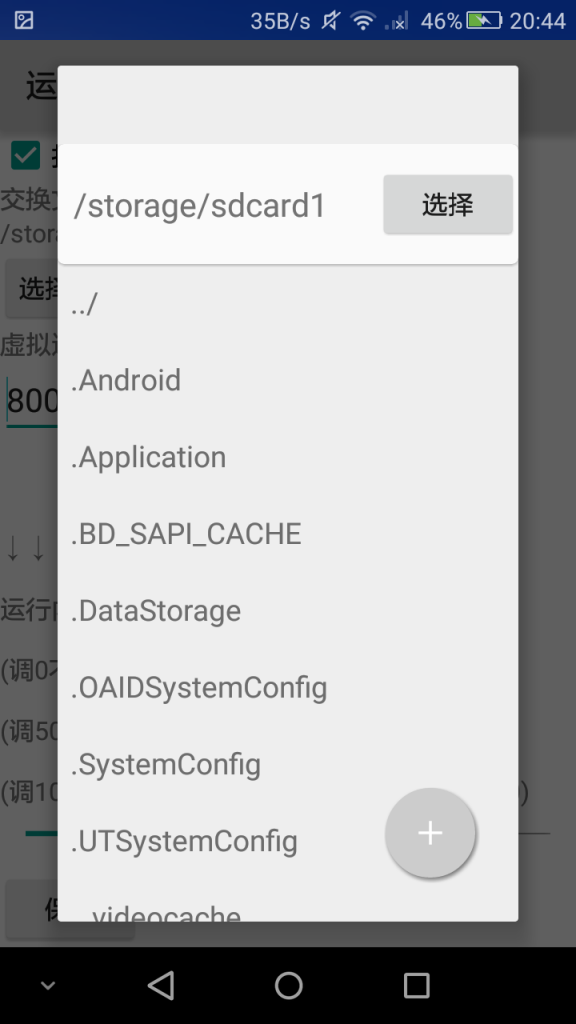The image size is (576, 1024).
Task: Open the .BD_SAPI_CACHE folder
Action: tap(288, 534)
